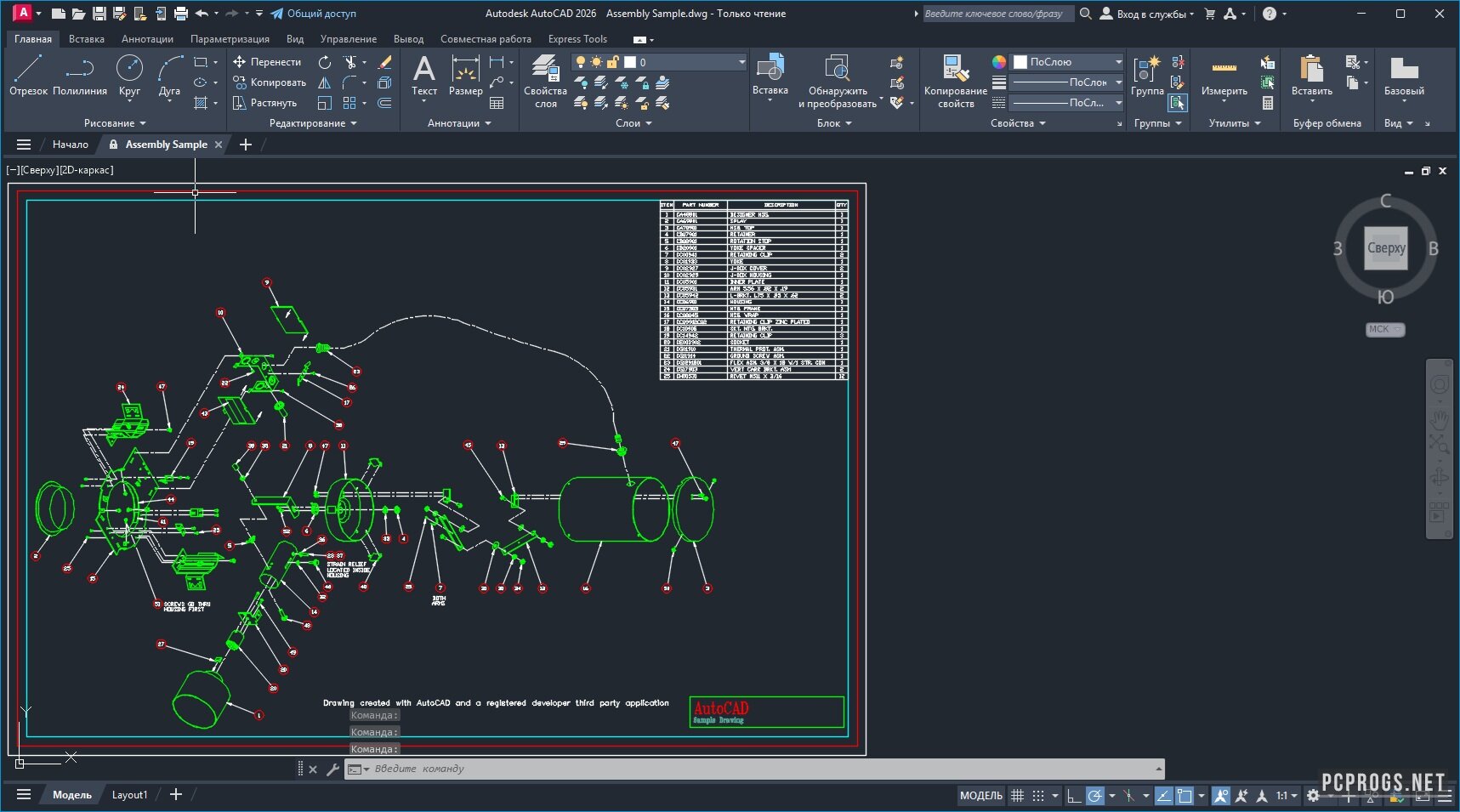Open the ПоСлою object color dropdown

[x=1068, y=62]
